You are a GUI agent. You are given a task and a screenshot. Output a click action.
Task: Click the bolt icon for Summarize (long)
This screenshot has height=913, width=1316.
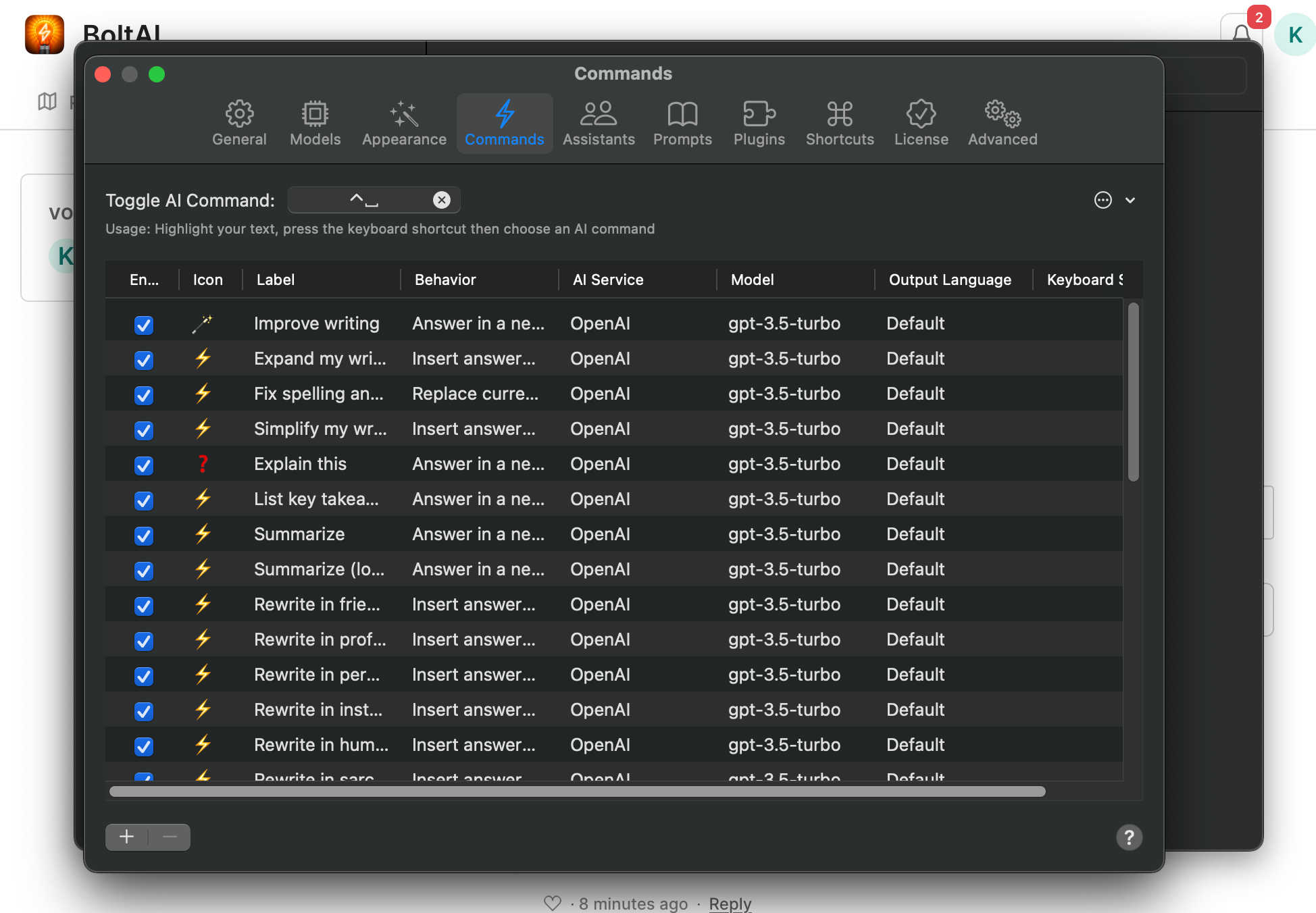point(203,569)
